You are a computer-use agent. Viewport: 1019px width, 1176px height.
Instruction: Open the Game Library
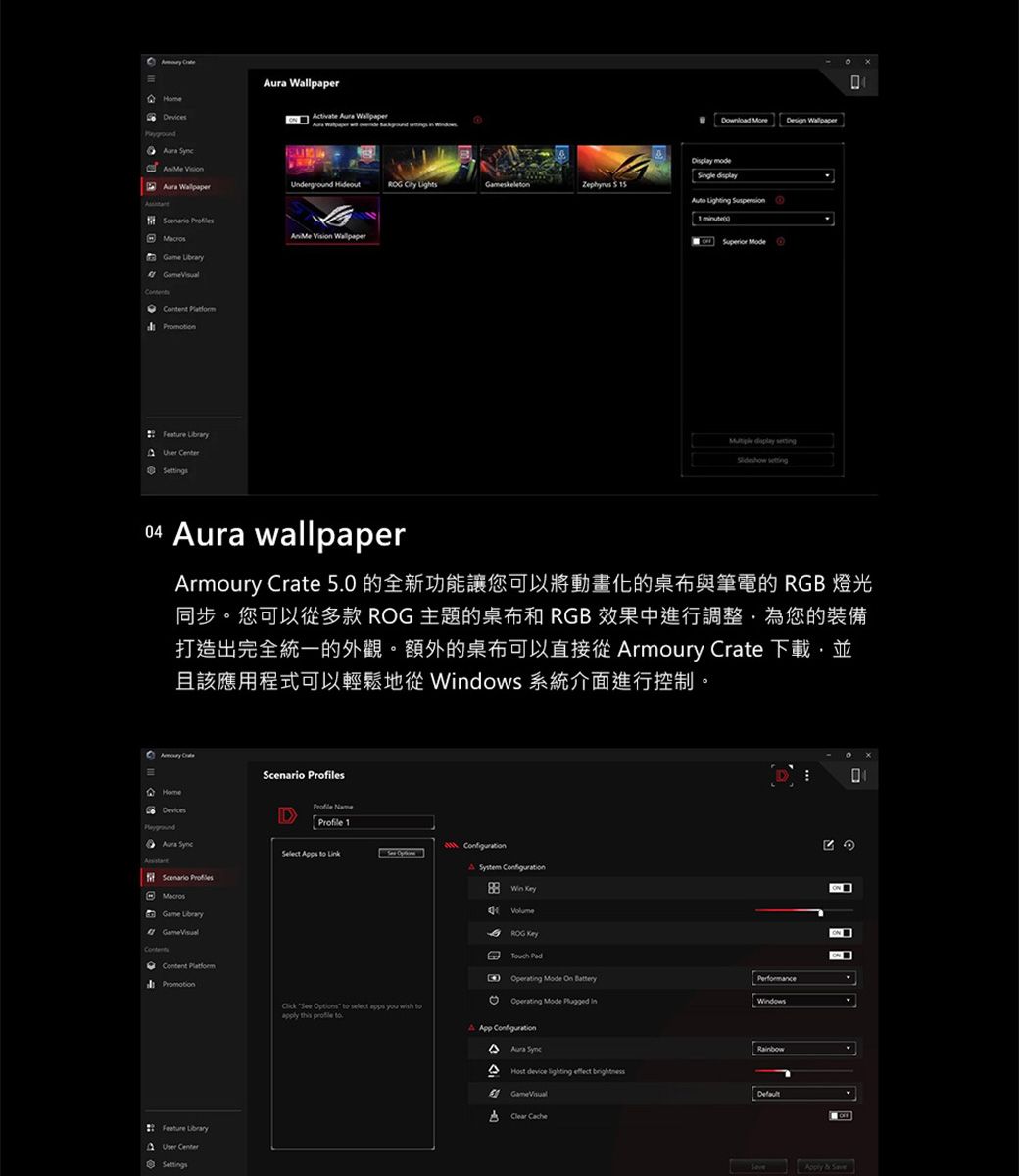click(x=182, y=256)
